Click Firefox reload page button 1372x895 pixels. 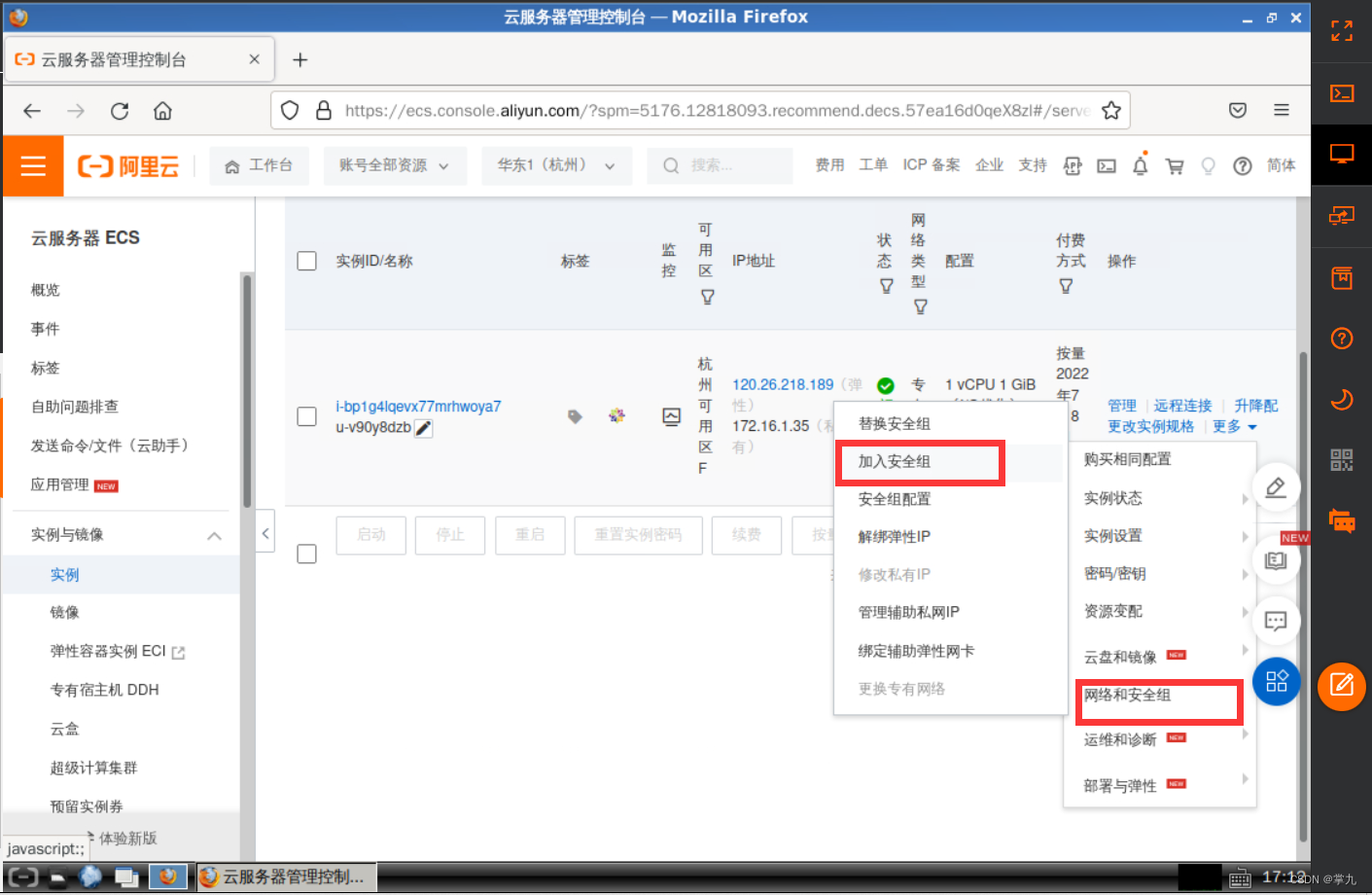(120, 111)
